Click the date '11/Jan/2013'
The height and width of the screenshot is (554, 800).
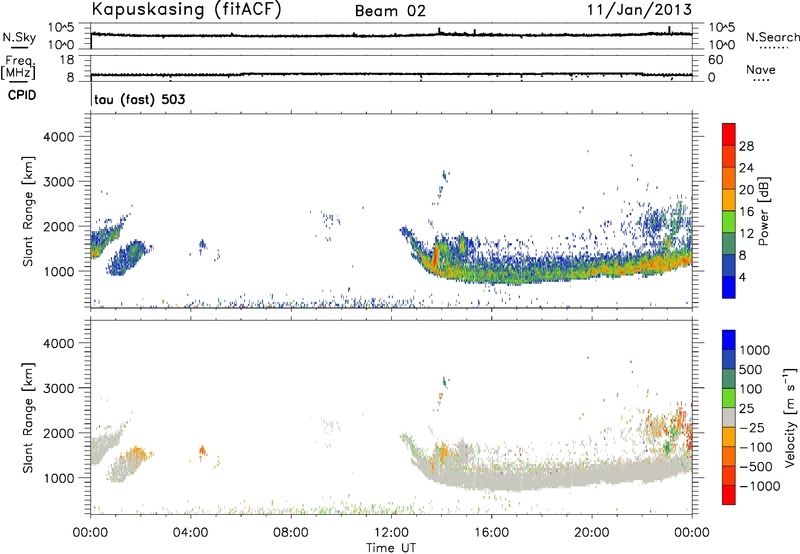(639, 10)
